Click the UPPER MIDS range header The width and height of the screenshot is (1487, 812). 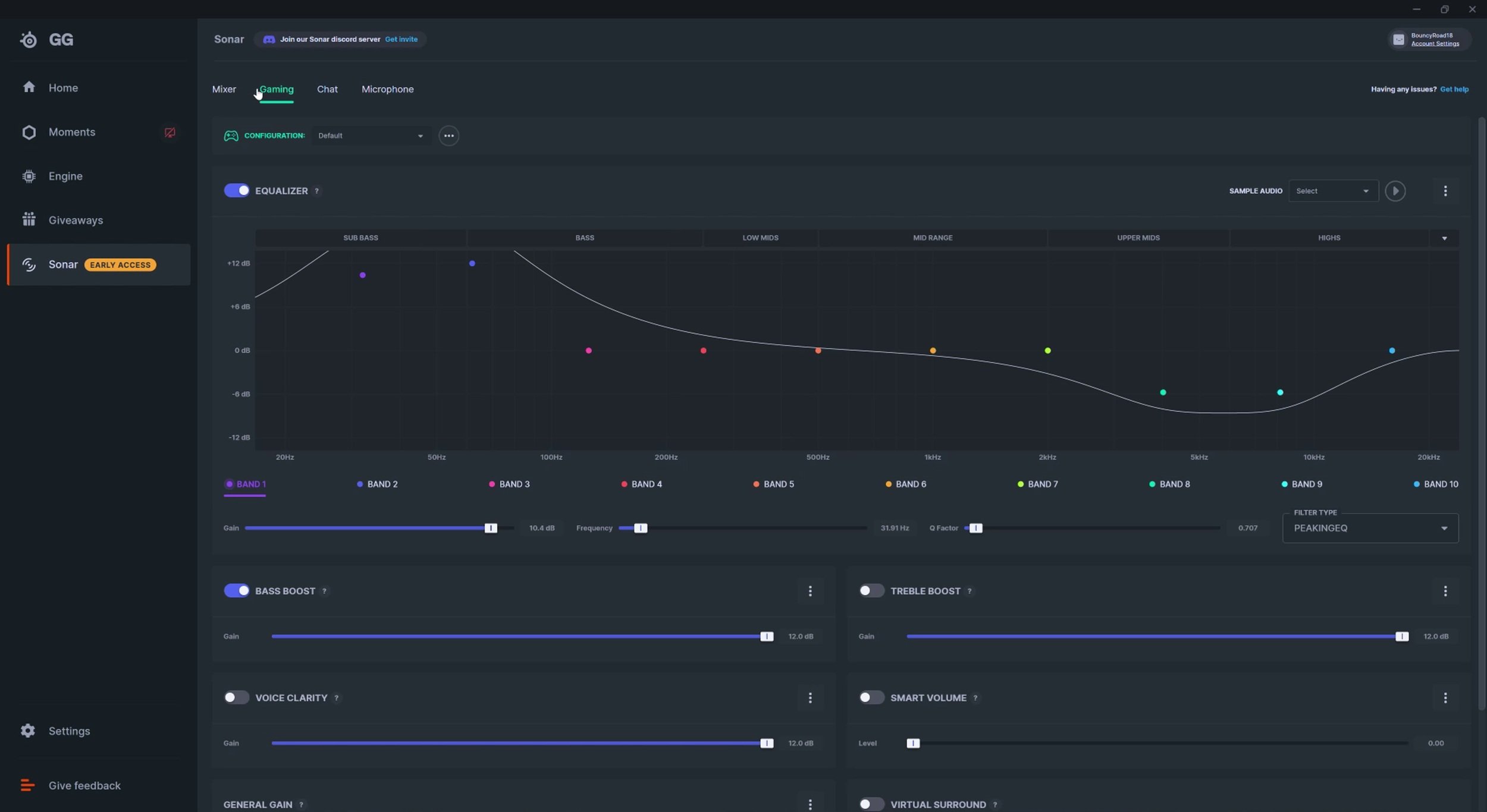pos(1138,238)
